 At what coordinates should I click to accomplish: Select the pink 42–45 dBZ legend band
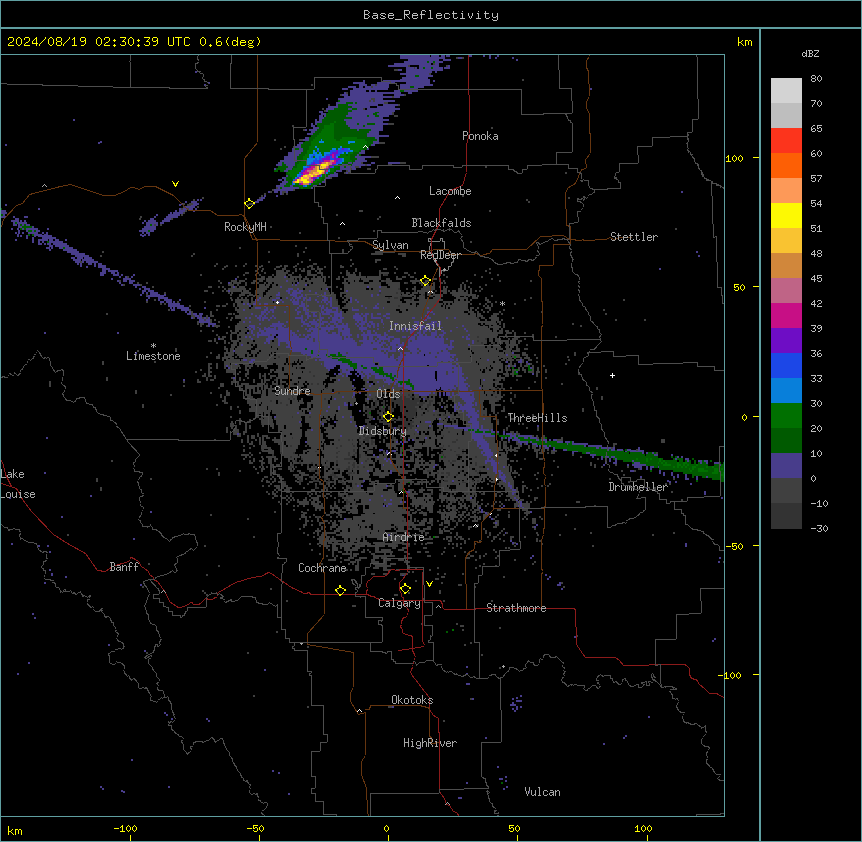click(x=786, y=291)
